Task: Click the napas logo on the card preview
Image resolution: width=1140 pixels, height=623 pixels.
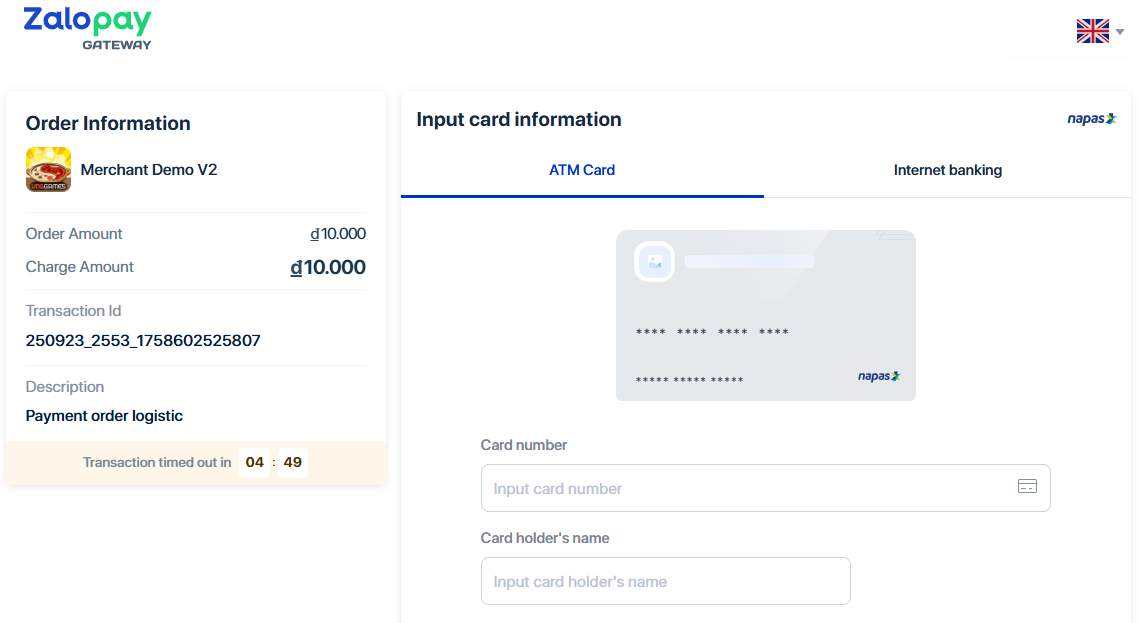Action: click(x=879, y=377)
